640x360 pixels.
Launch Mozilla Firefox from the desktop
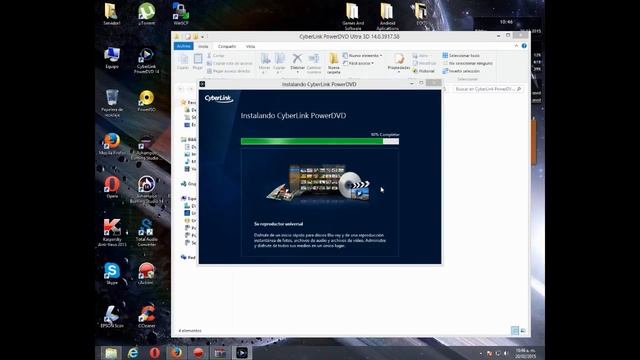coord(112,144)
